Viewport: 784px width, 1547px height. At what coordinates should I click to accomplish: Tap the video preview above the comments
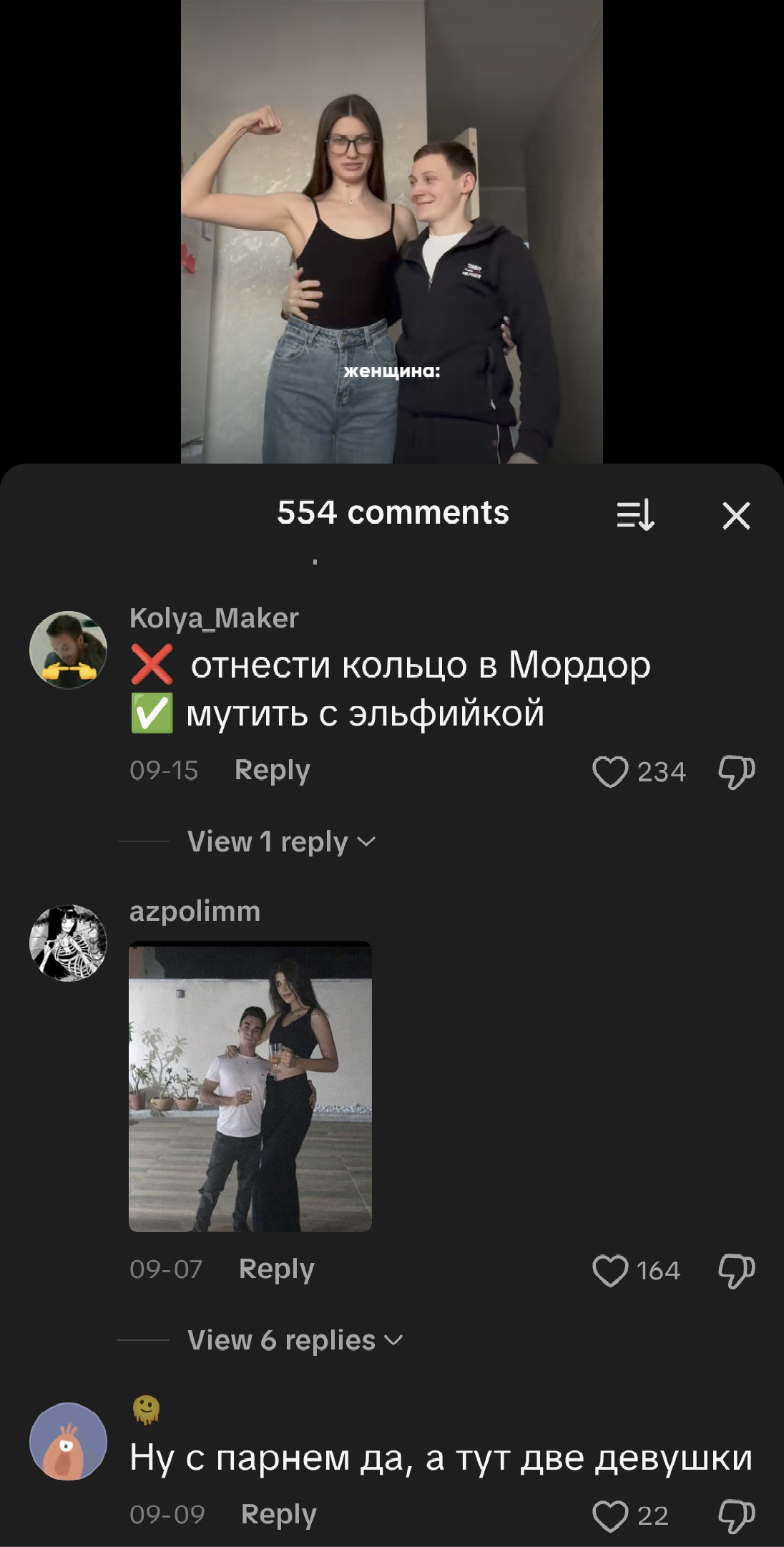392,232
